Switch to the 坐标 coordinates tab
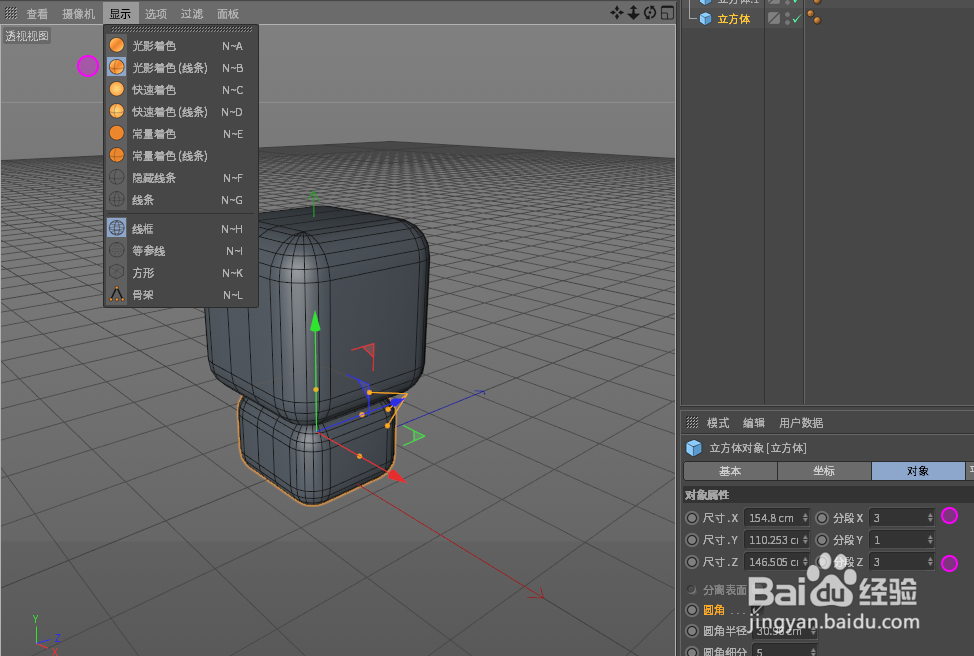This screenshot has height=656, width=974. click(824, 471)
